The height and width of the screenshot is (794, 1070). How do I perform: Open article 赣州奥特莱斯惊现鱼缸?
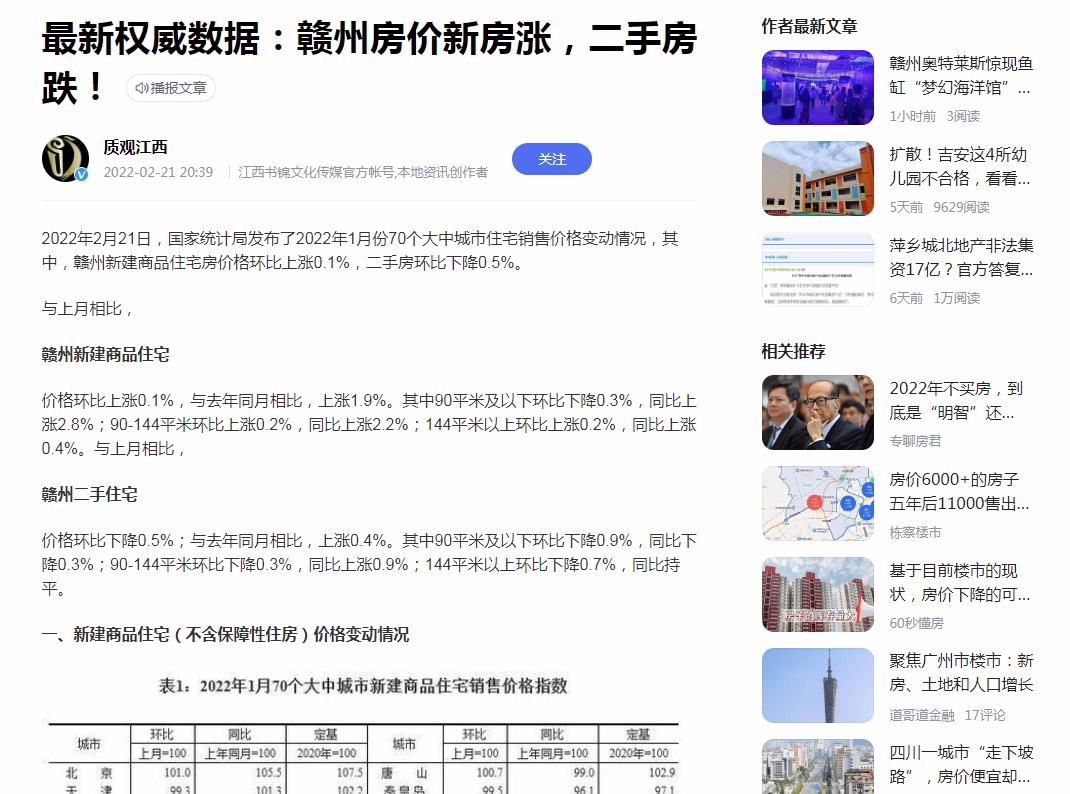[961, 76]
